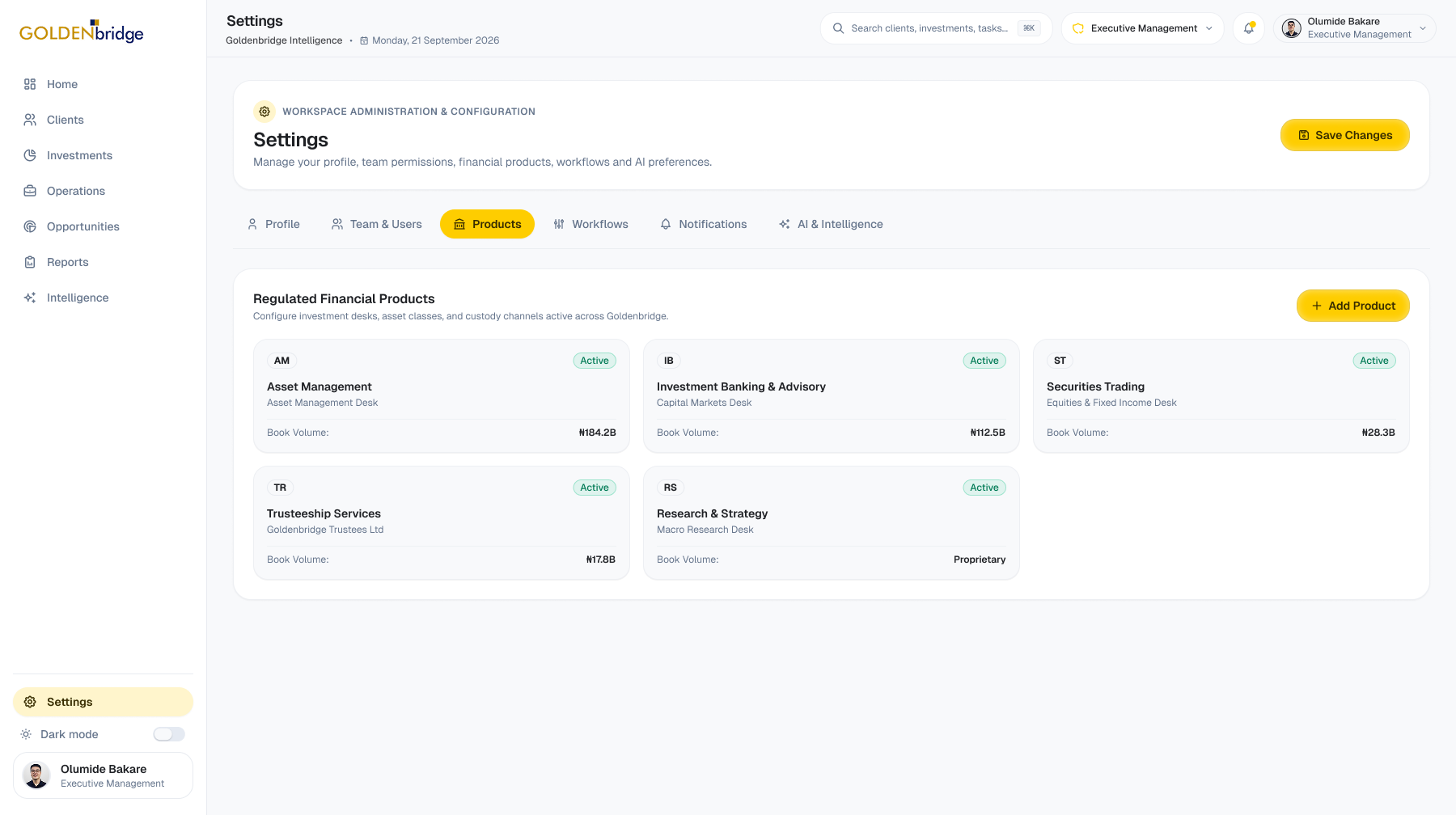Select the Products tab
Image resolution: width=1456 pixels, height=815 pixels.
click(487, 224)
